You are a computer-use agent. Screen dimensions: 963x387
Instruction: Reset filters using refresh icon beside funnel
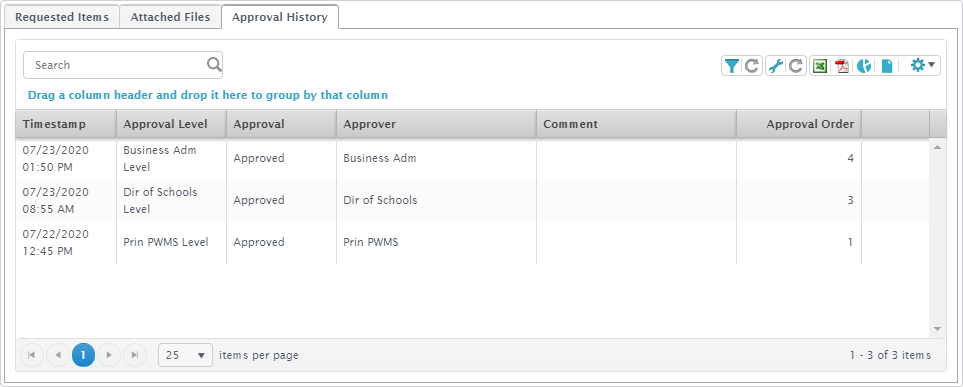[752, 66]
